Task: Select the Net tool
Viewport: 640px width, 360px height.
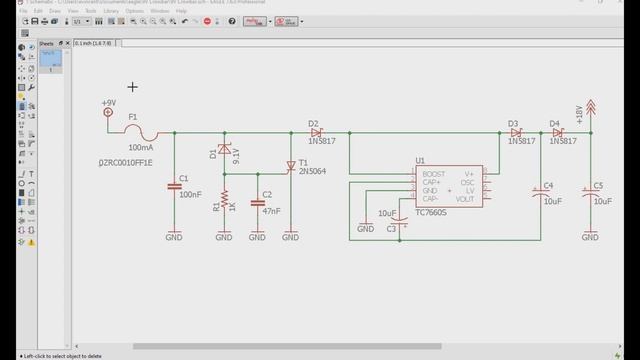Action: (31, 202)
